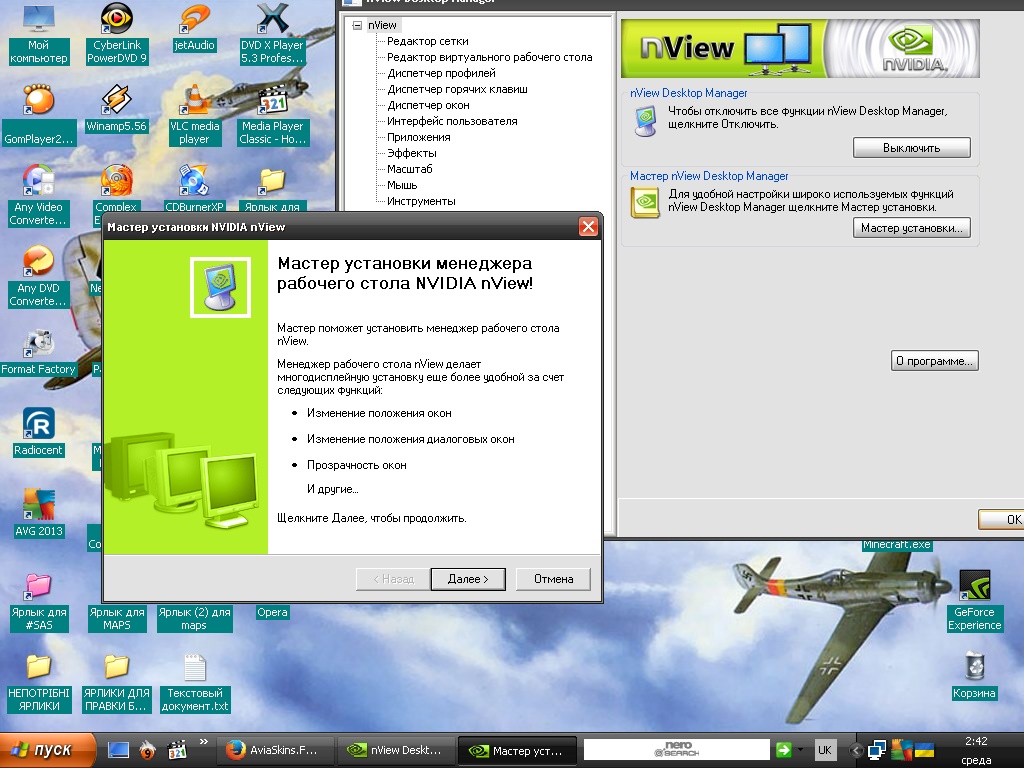The image size is (1024, 768).
Task: Launch AVG 2013 from the desktop
Action: [39, 513]
